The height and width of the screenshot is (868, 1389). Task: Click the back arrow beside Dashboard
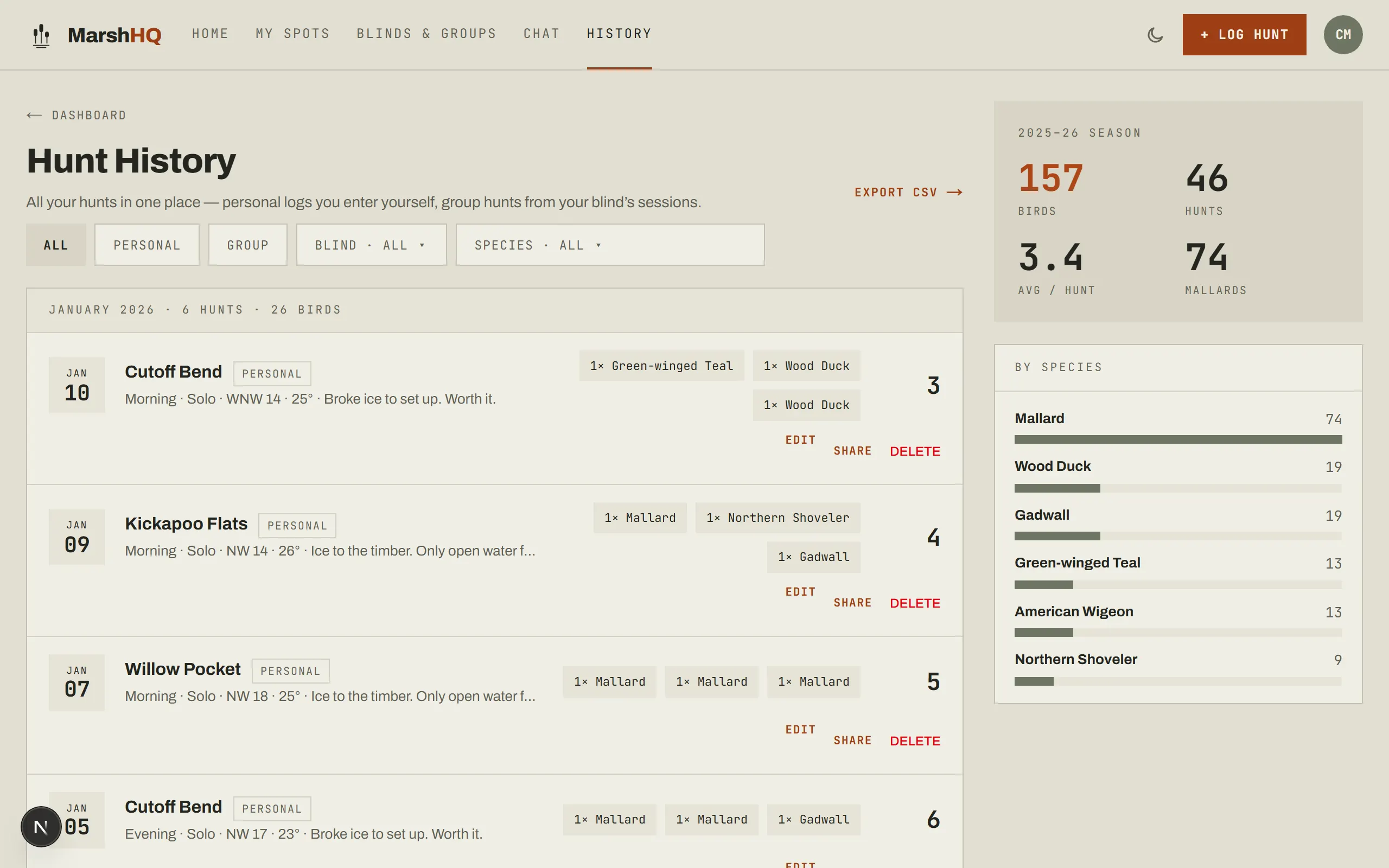(34, 116)
